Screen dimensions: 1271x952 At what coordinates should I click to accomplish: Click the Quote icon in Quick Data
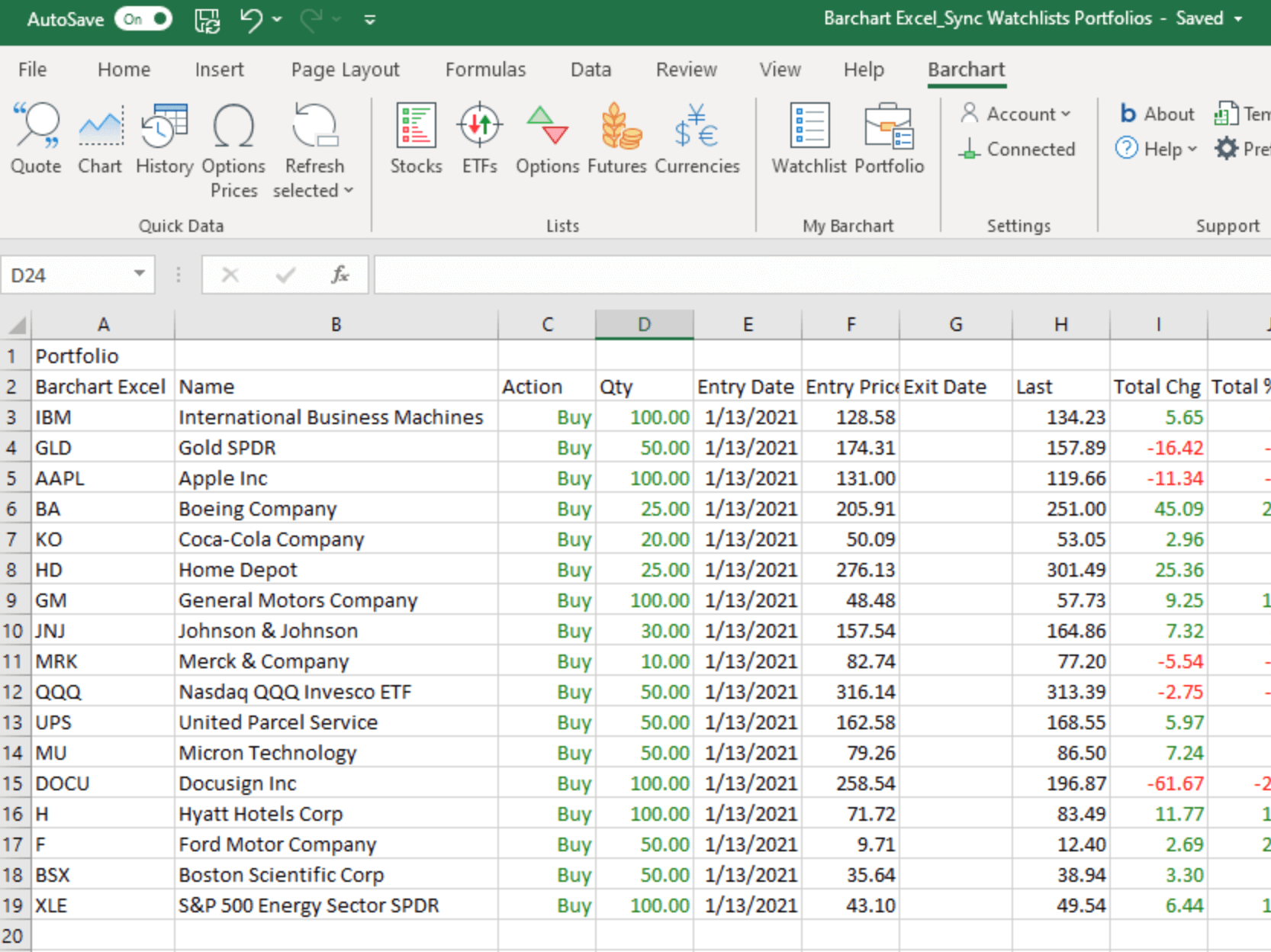pos(36,139)
